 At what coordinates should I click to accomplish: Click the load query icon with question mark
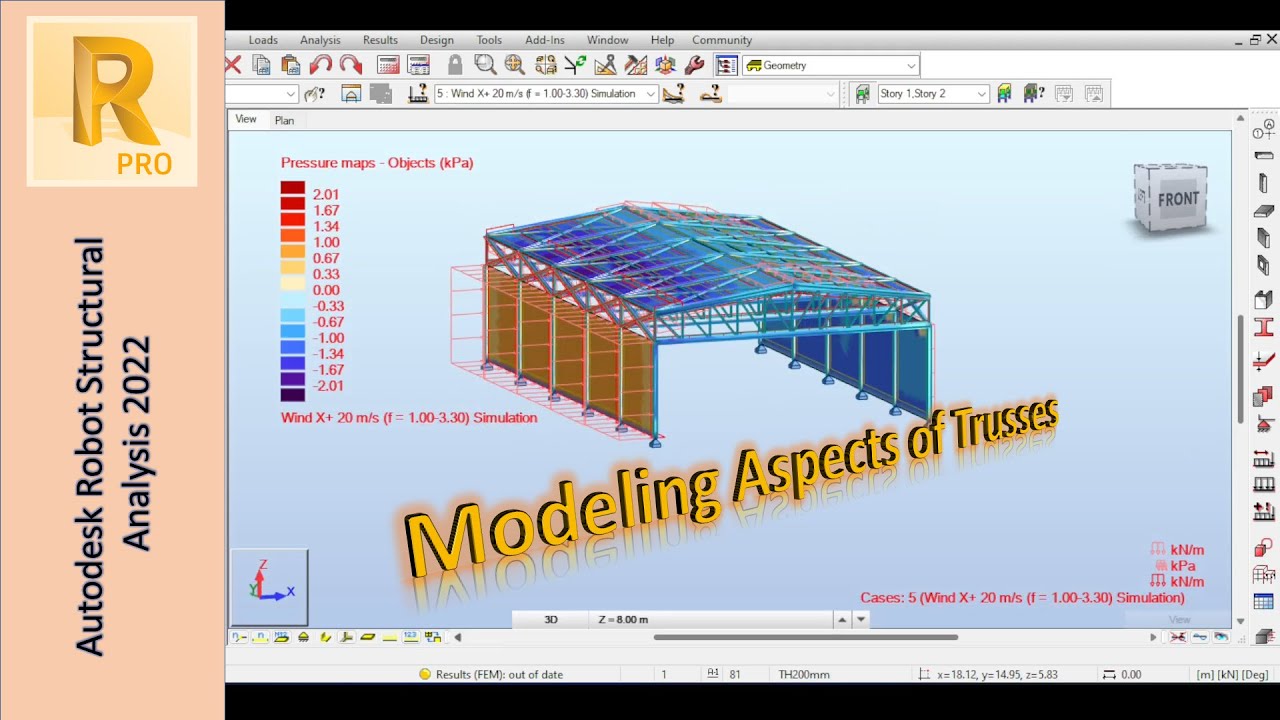pyautogui.click(x=675, y=93)
